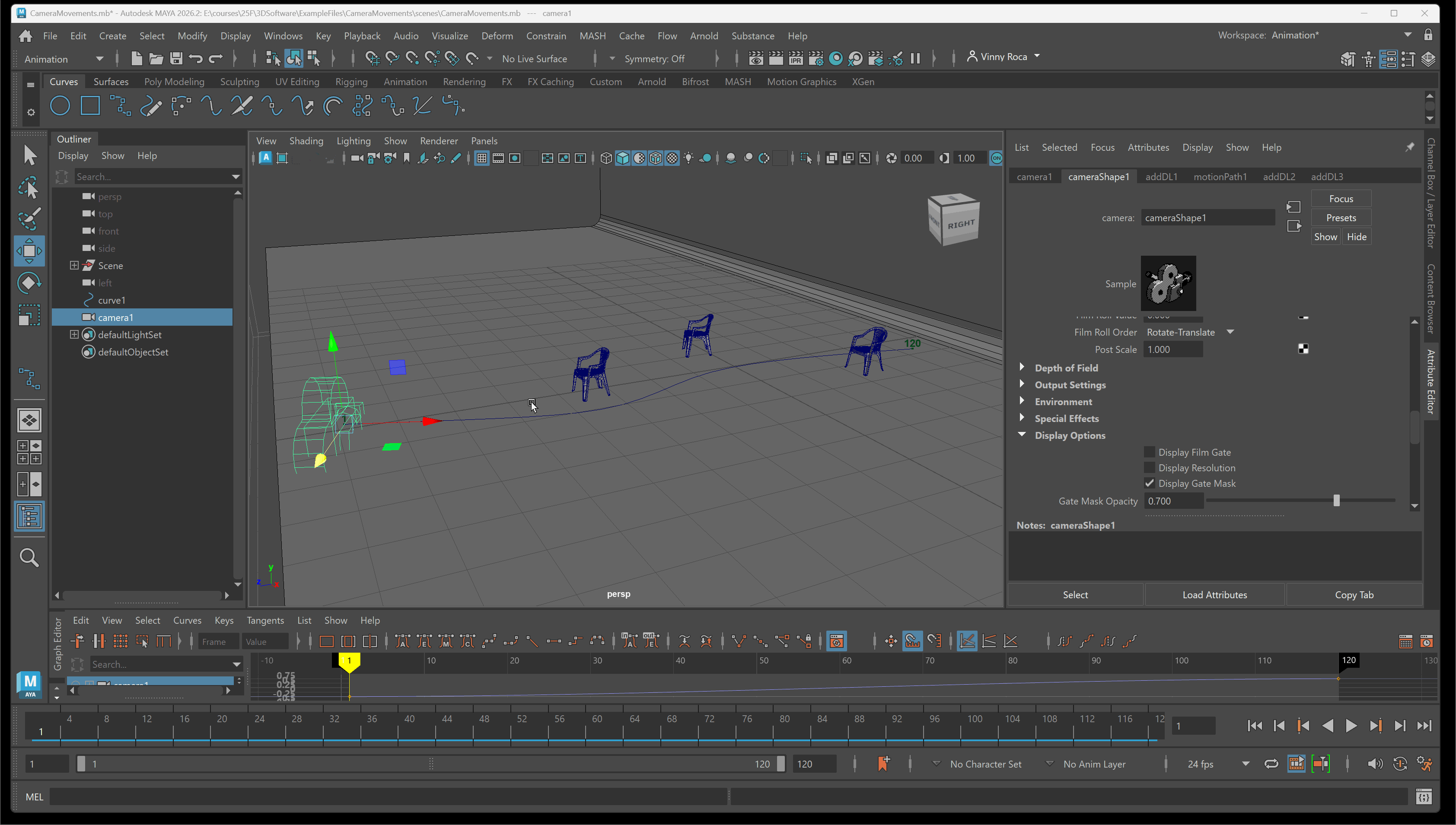The height and width of the screenshot is (825, 1456).
Task: Expand the Depth of Field section
Action: 1022,367
